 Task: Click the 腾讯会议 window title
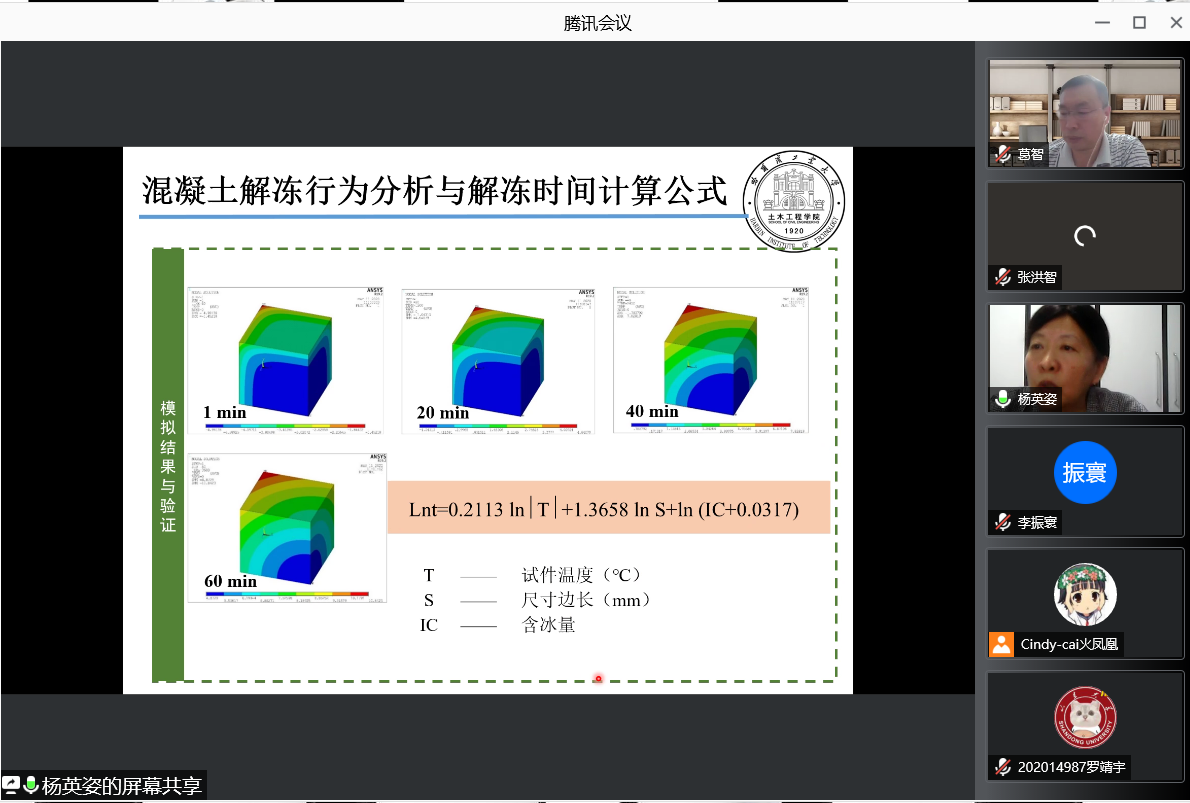click(x=597, y=24)
